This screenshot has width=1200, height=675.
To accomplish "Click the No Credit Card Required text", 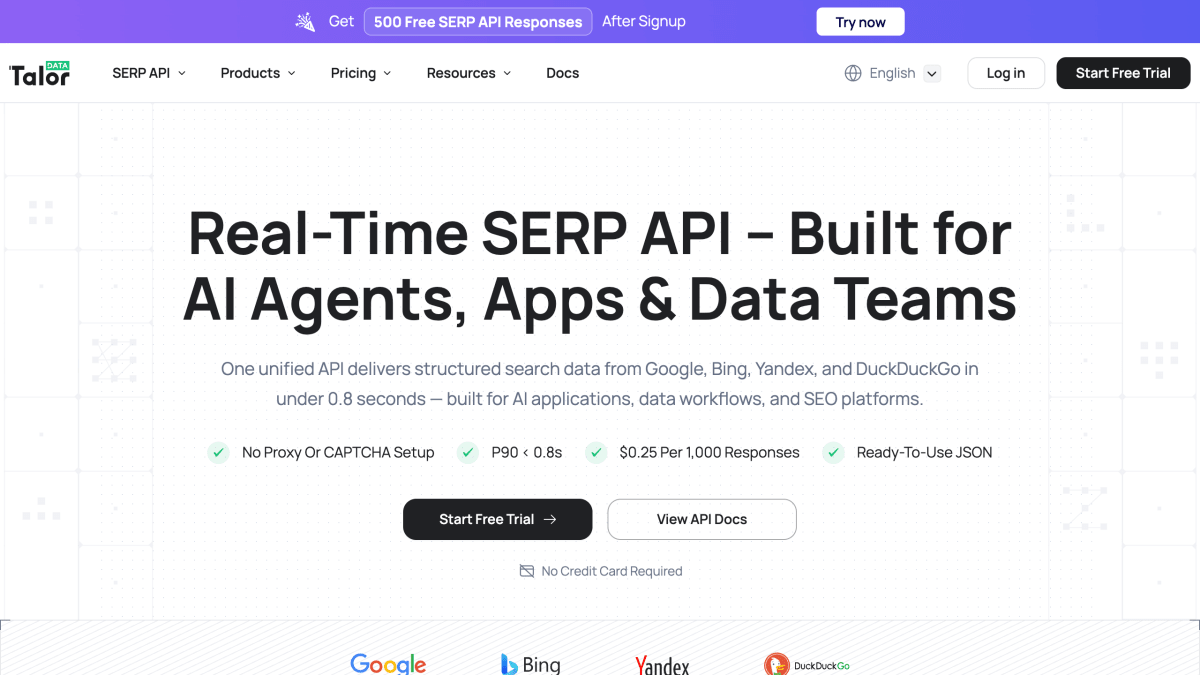I will pos(612,571).
